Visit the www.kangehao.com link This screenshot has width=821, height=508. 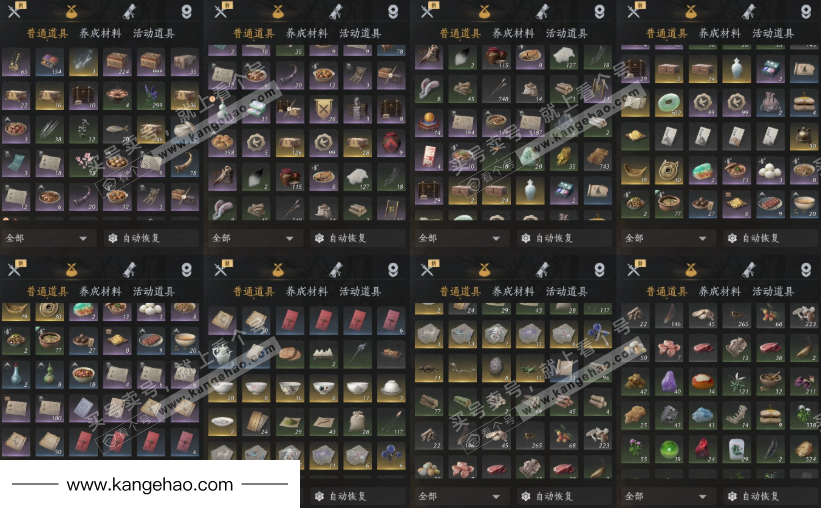tap(150, 484)
